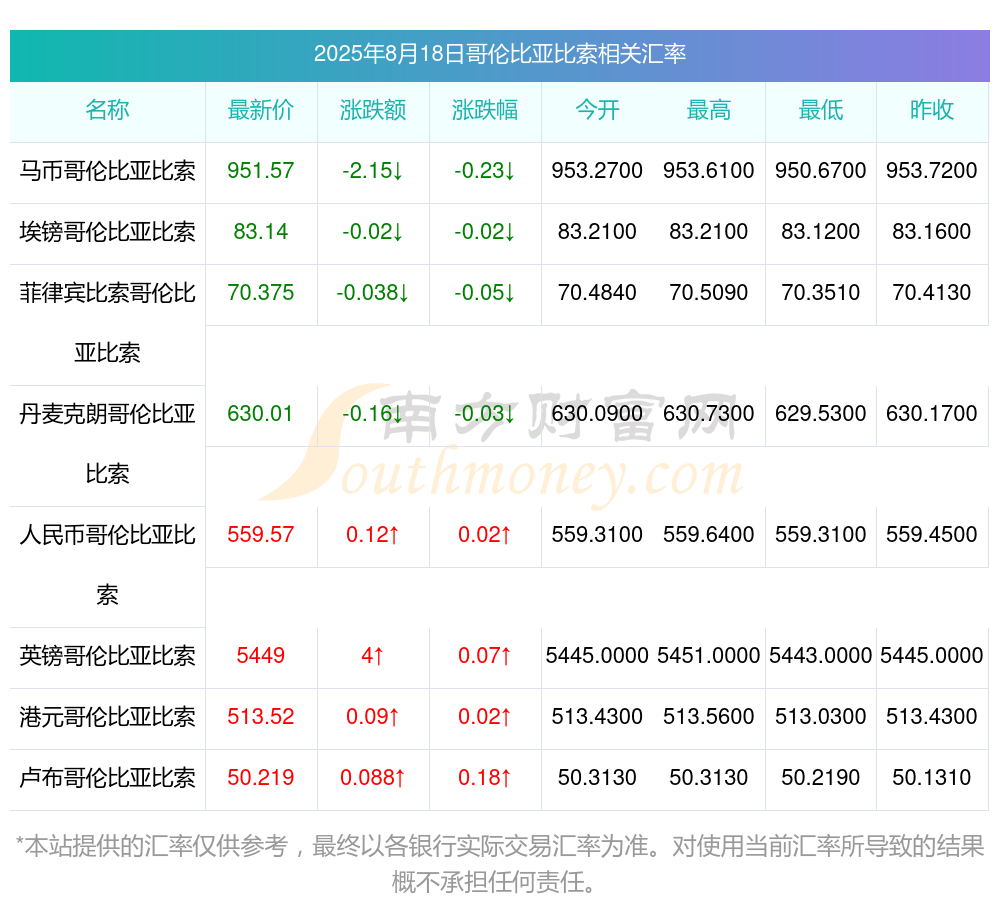Click change amount 0.09↑
Screen dimensions: 1000x913
click(373, 717)
